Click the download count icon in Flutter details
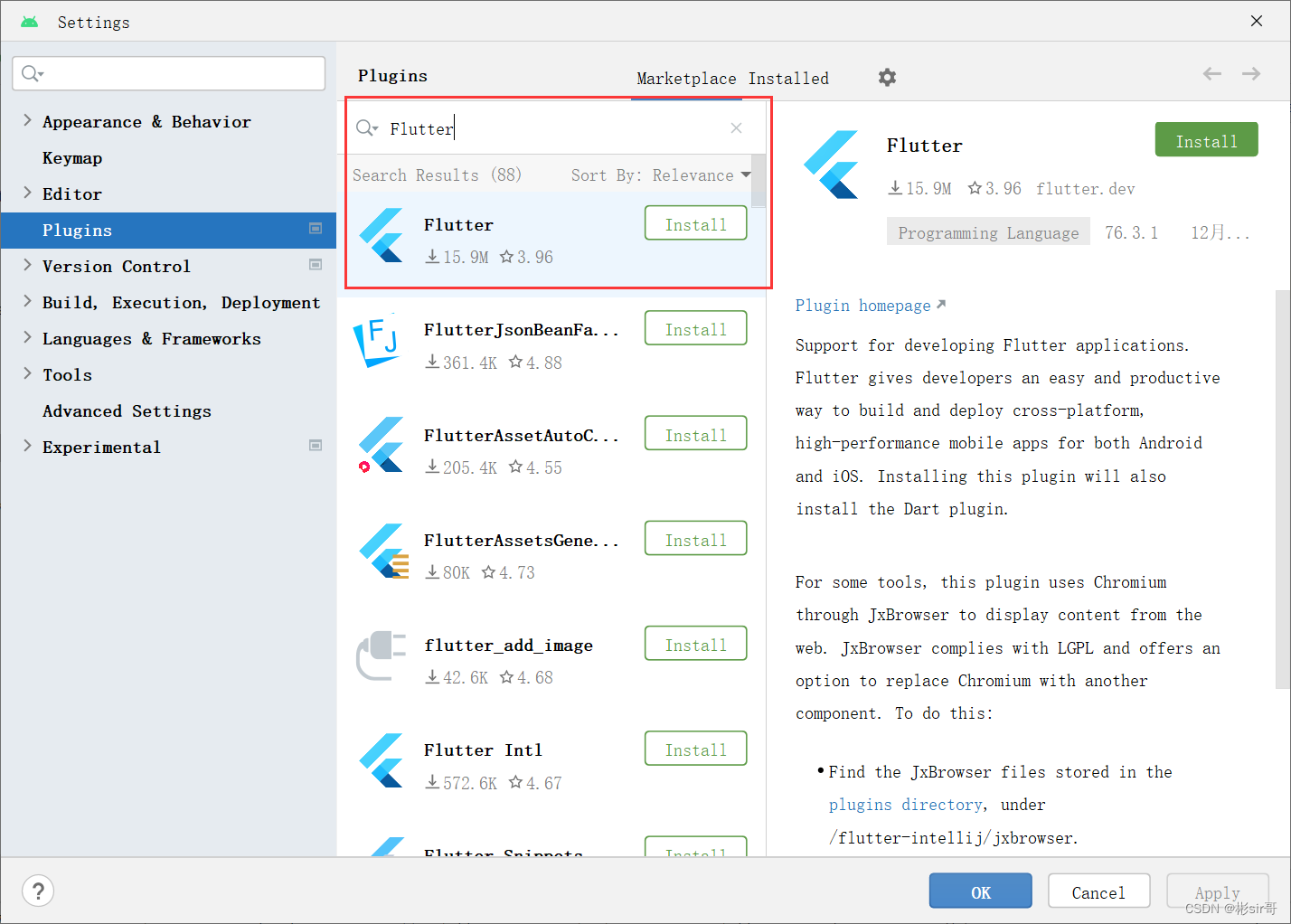Image resolution: width=1291 pixels, height=924 pixels. coord(895,188)
